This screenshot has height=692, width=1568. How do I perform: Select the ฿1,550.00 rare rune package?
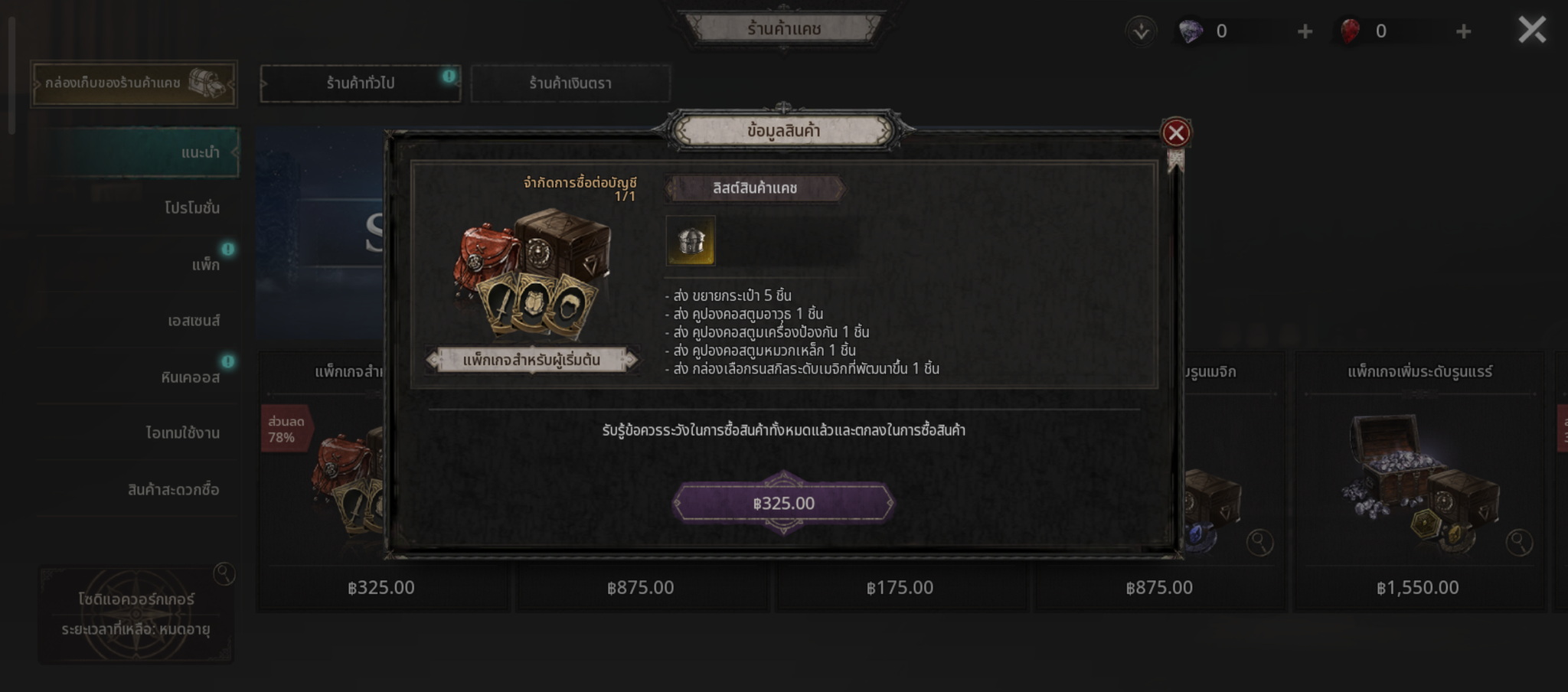pos(1419,481)
